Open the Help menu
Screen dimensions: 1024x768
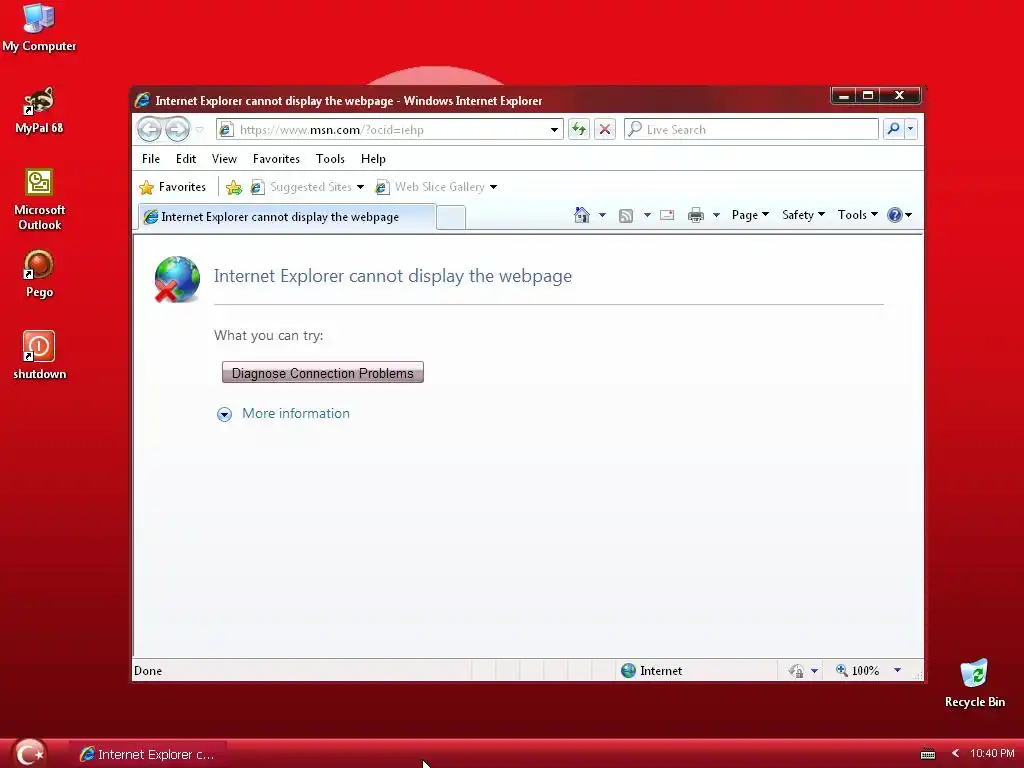tap(373, 159)
